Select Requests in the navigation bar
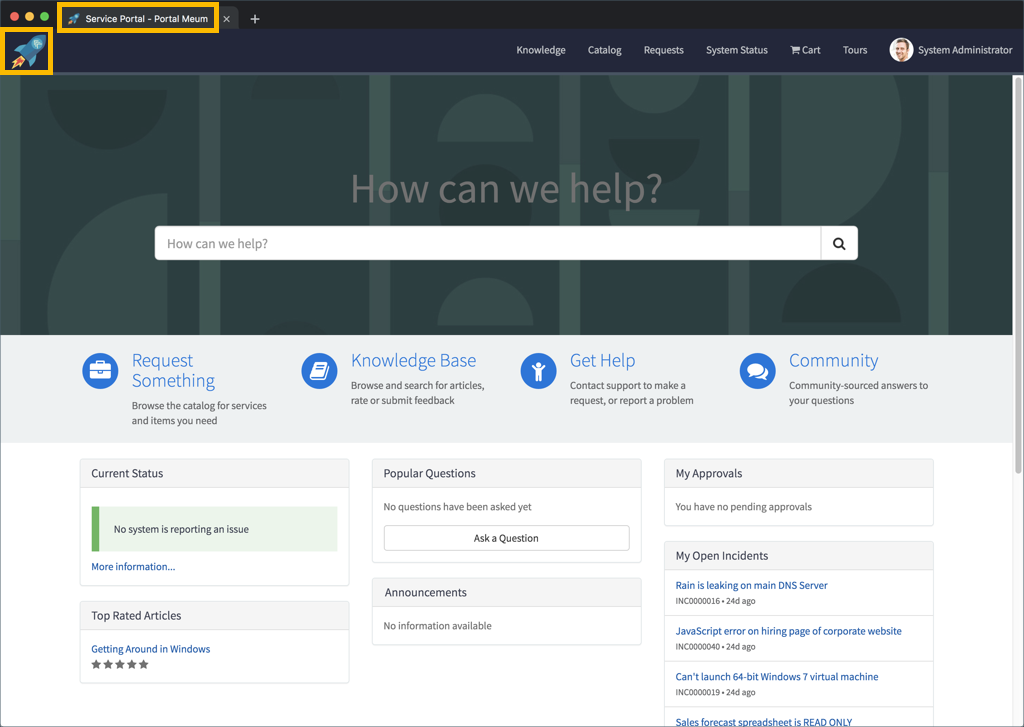 point(663,49)
